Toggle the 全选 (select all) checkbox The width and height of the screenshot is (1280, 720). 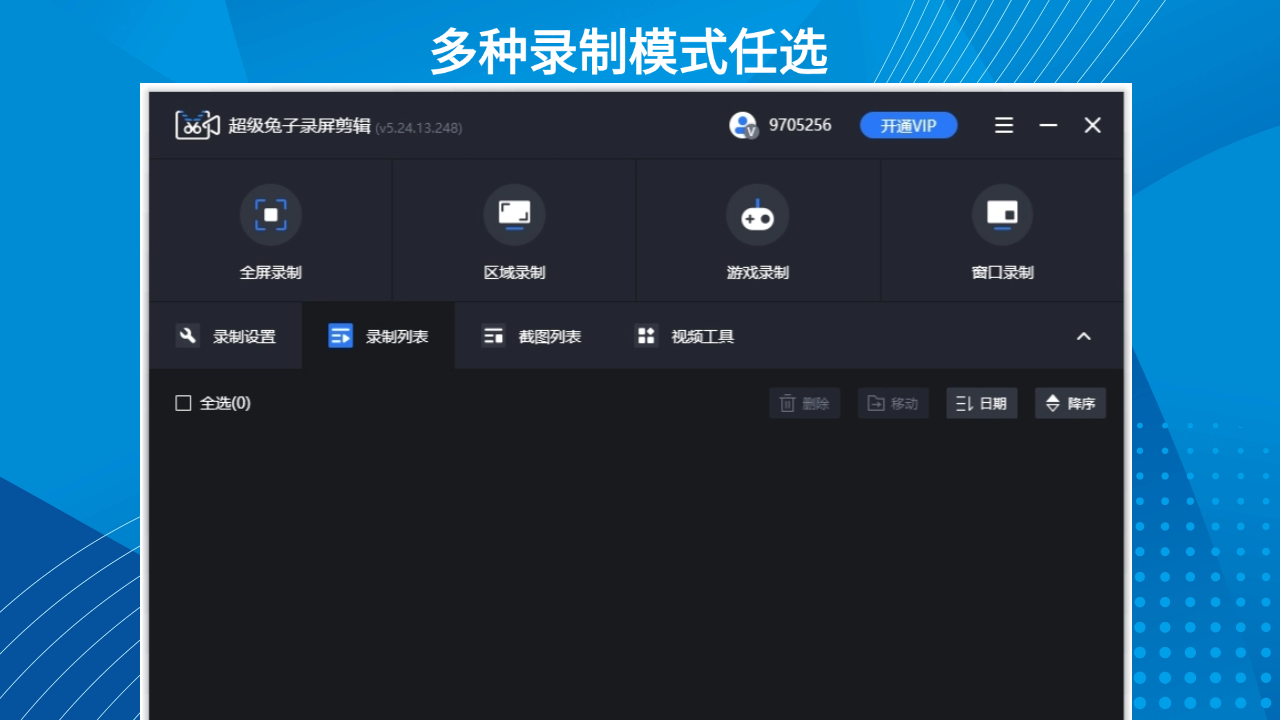coord(183,402)
